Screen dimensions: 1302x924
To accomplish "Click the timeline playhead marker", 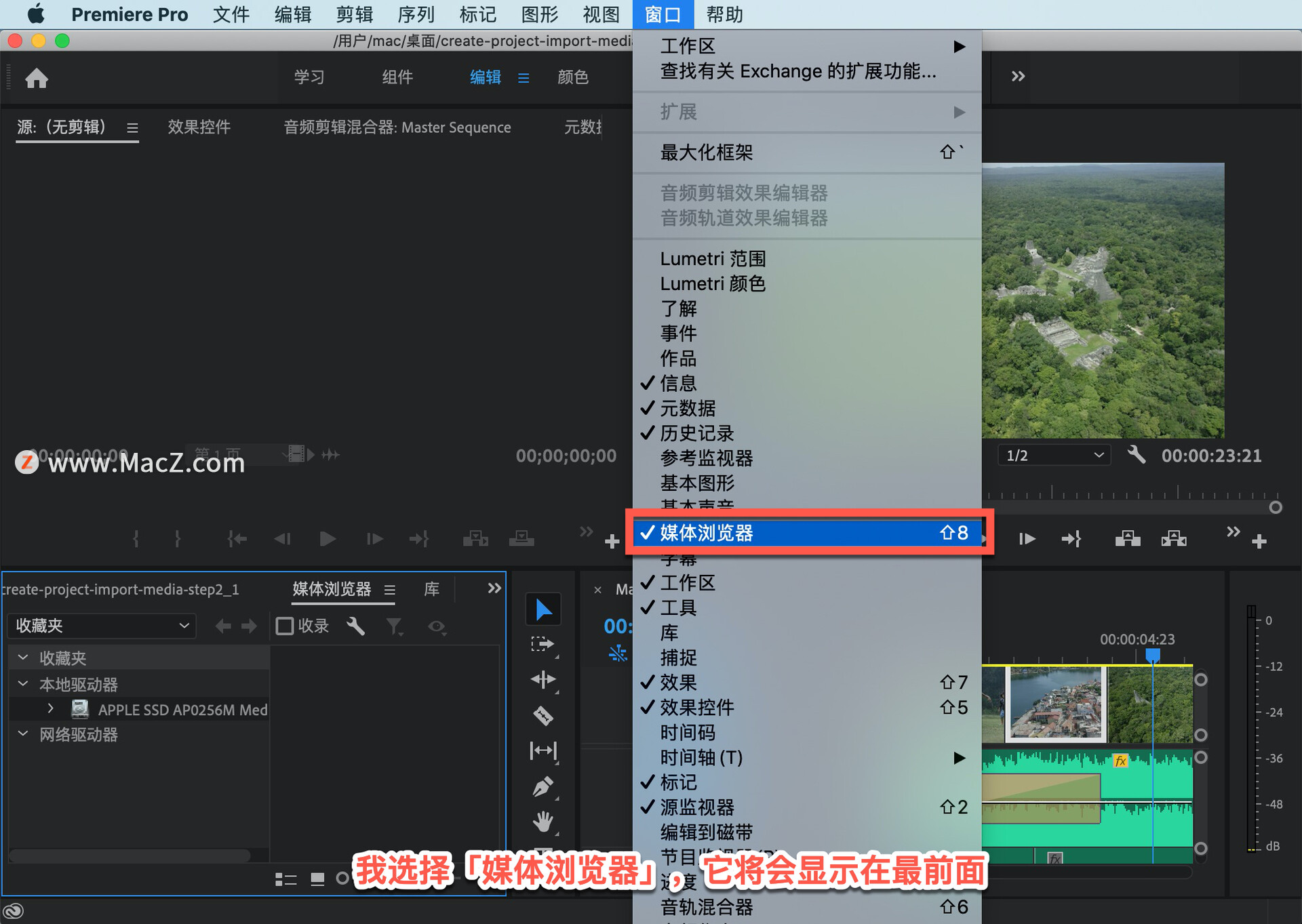I will point(1152,656).
